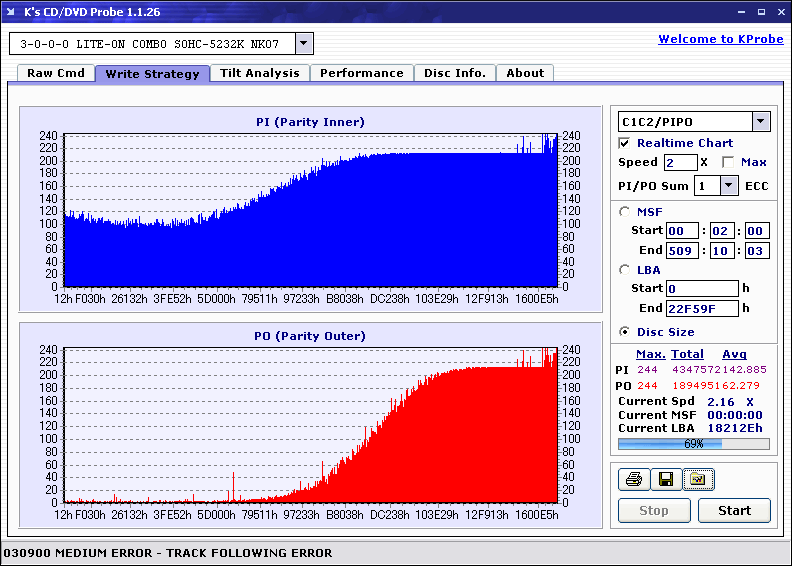Click the Start button
The width and height of the screenshot is (792, 566).
(734, 510)
